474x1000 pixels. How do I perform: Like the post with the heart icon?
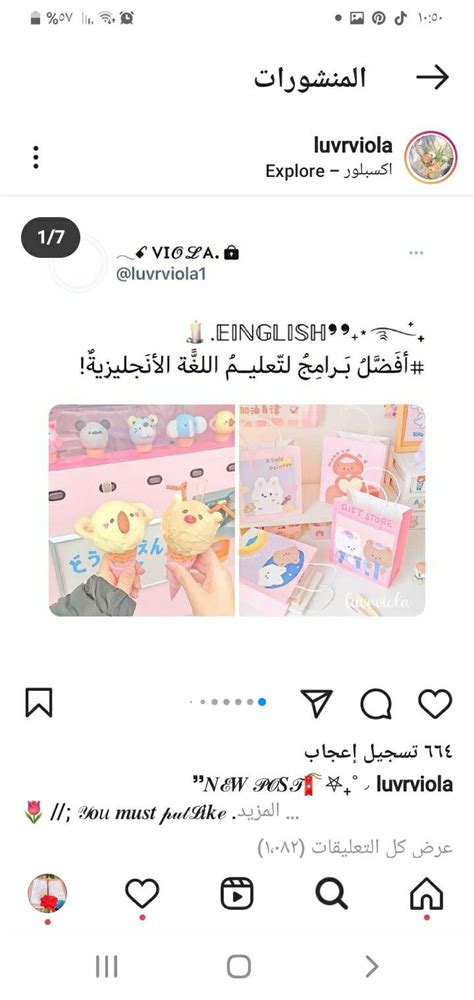(435, 703)
